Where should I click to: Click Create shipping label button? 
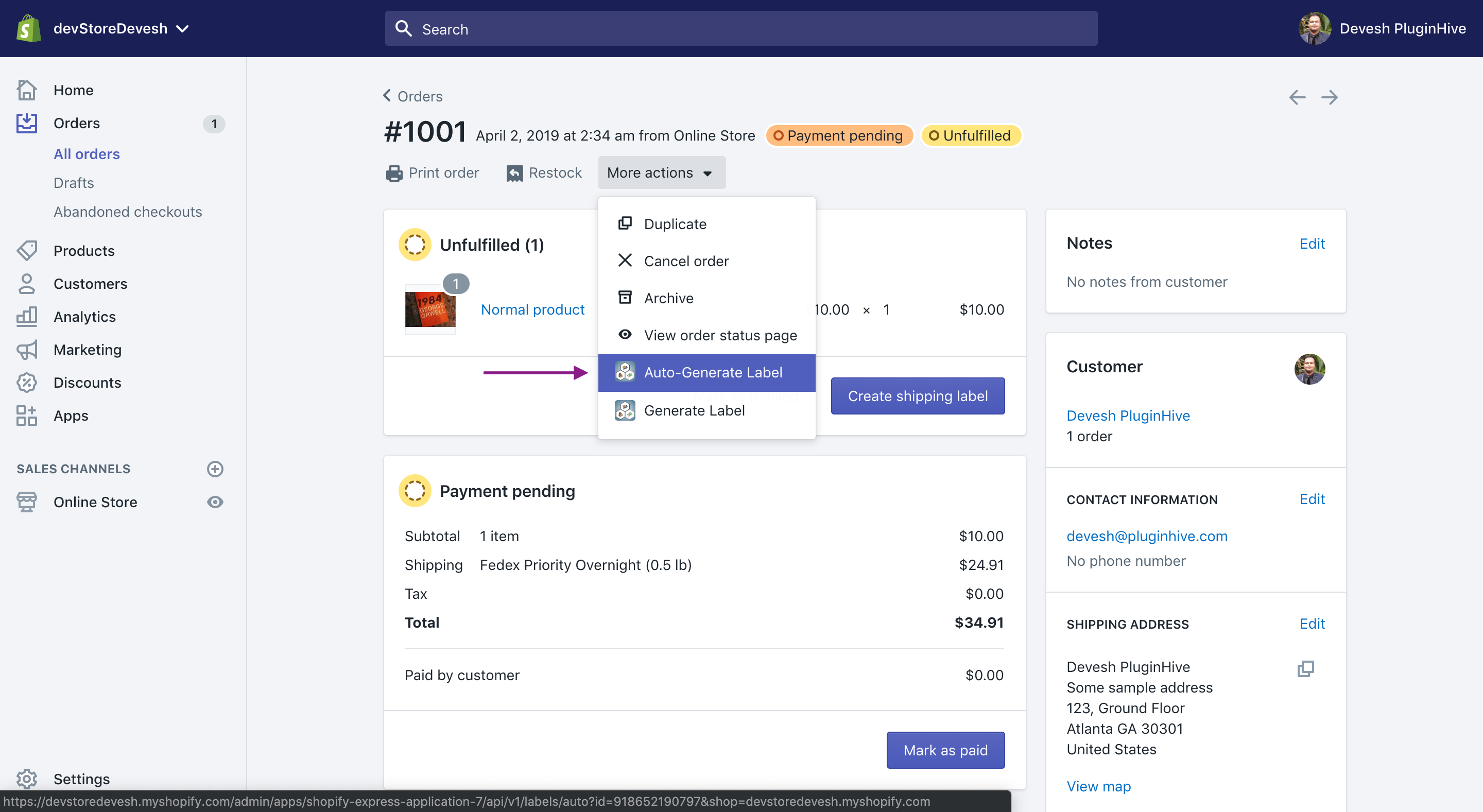(918, 395)
